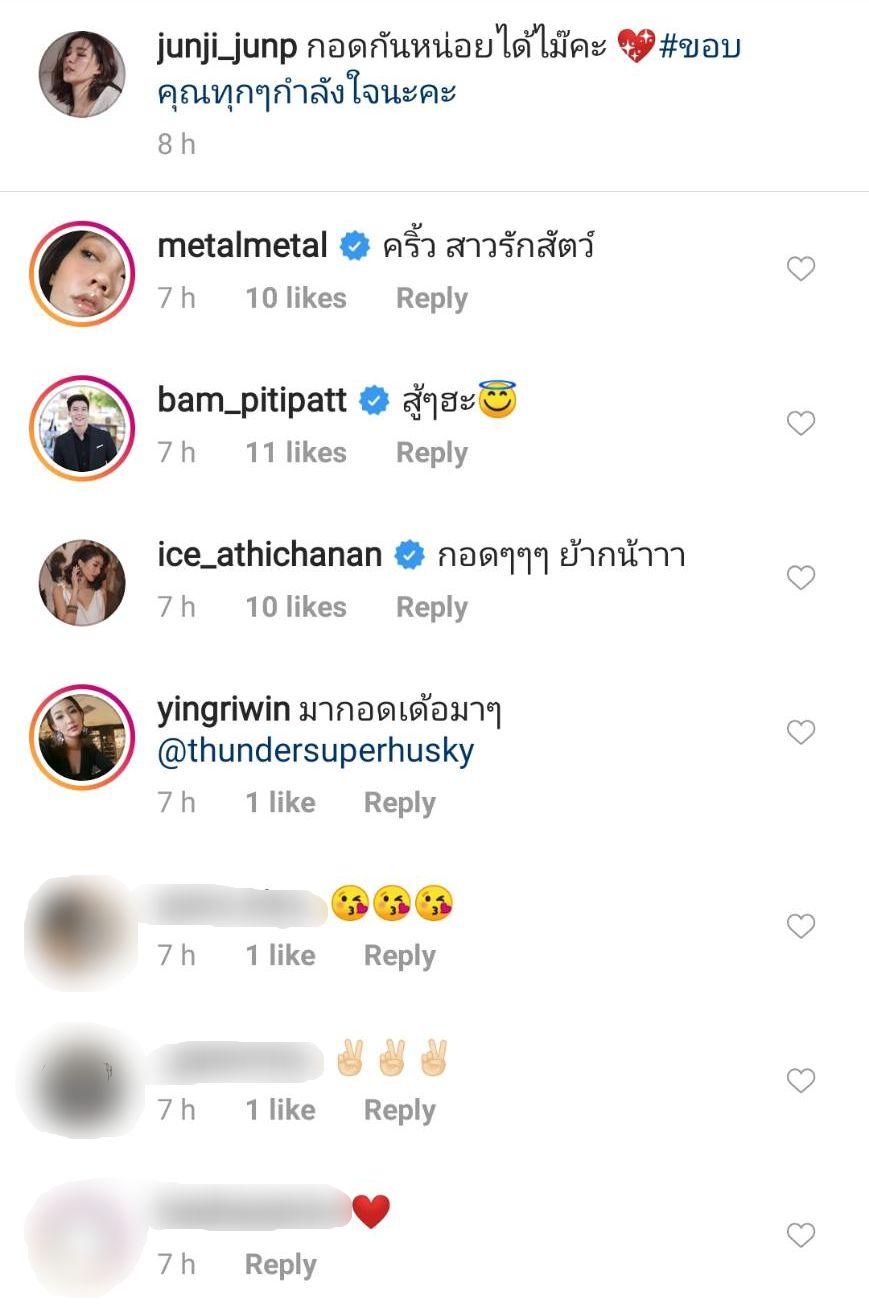The height and width of the screenshot is (1307, 869).
Task: Open ice_athichanan's profile photo
Action: tap(82, 582)
